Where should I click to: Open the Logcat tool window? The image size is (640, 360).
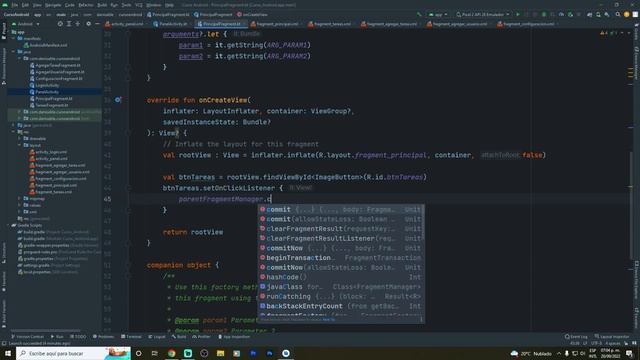coord(157,337)
